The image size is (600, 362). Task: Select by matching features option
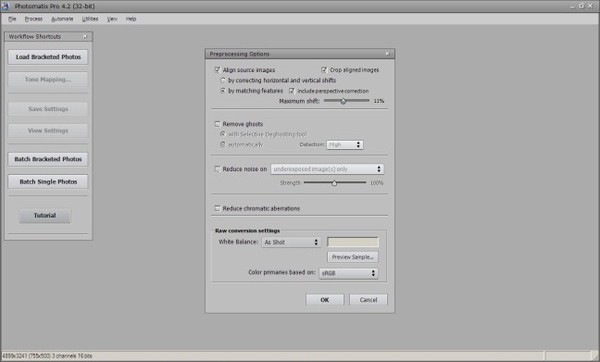tap(223, 91)
